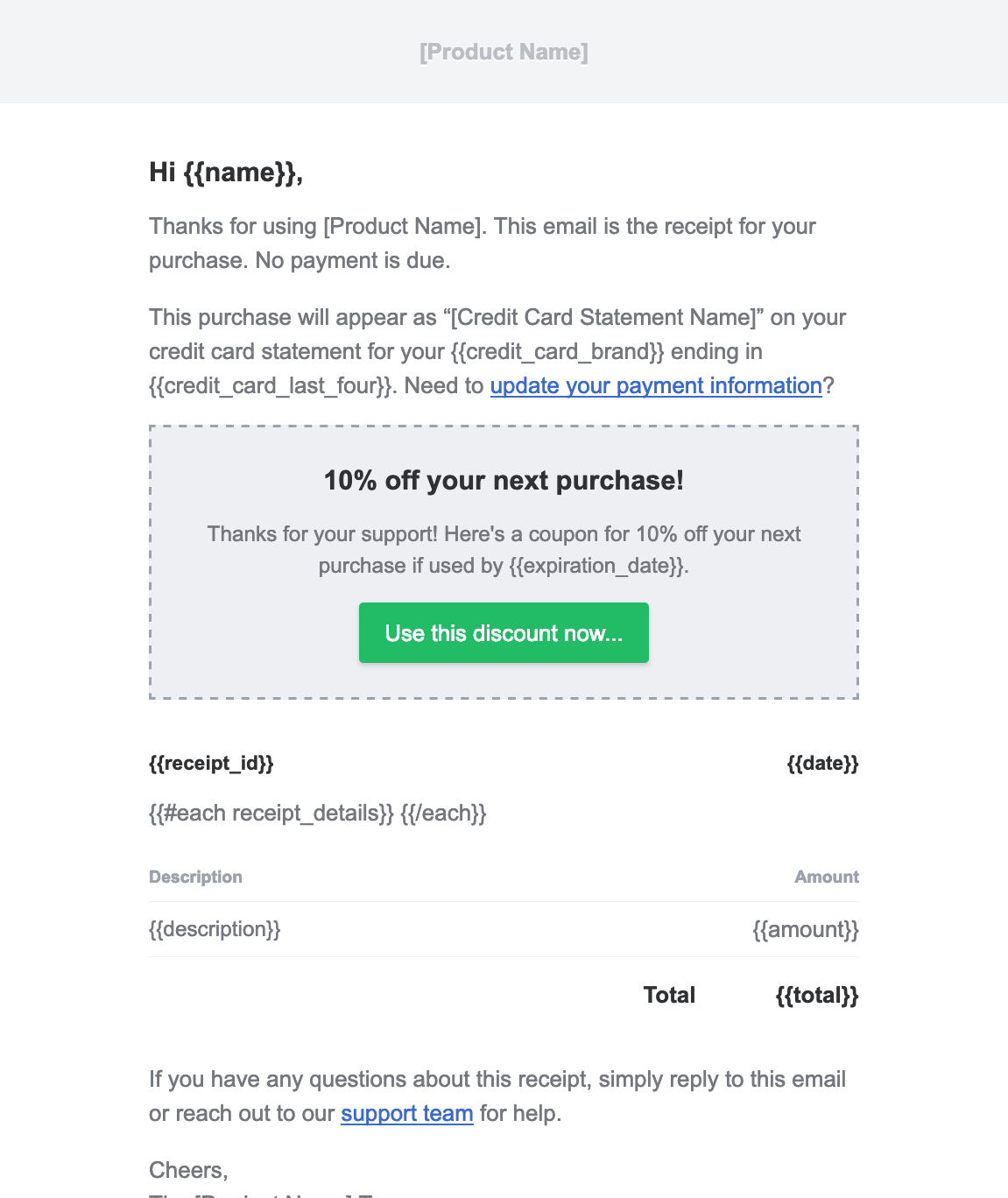
Task: Select the {{description}} table cell
Action: pyautogui.click(x=215, y=929)
